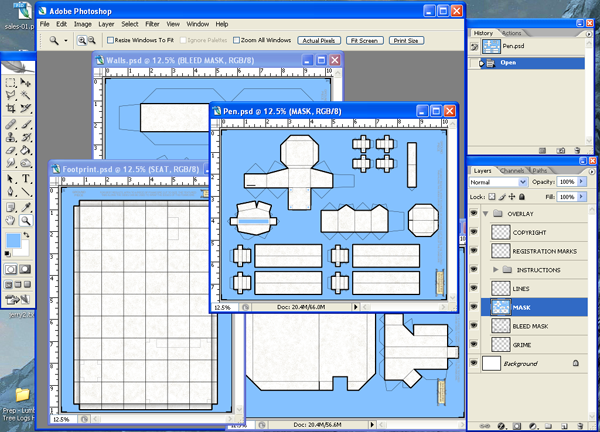
Task: Enable Zoom All Windows checkbox
Action: [x=236, y=40]
